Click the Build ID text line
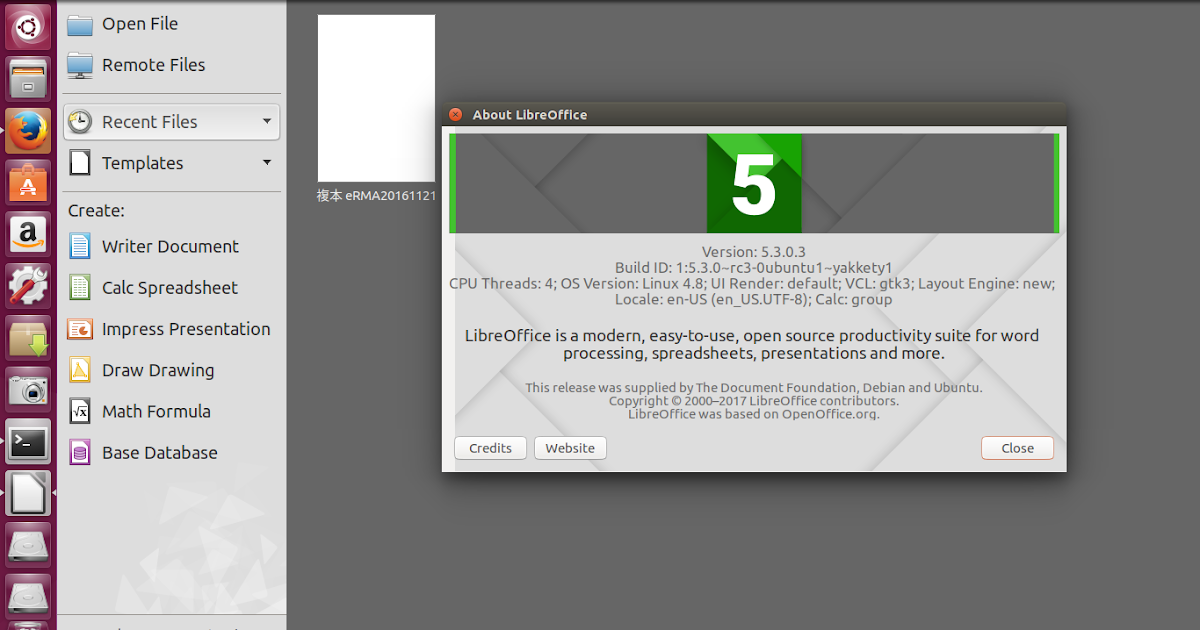Image resolution: width=1200 pixels, height=630 pixels. tap(754, 268)
